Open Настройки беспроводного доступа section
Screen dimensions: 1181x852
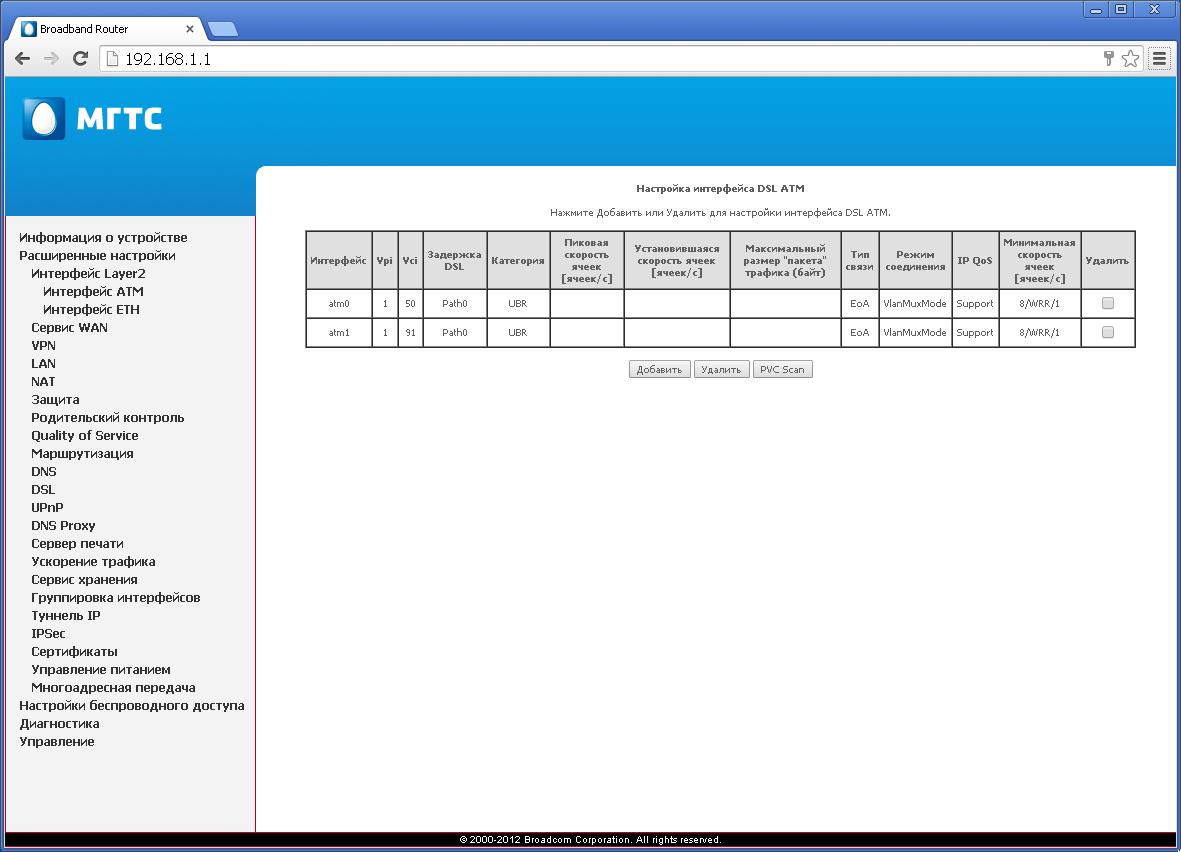pos(131,706)
